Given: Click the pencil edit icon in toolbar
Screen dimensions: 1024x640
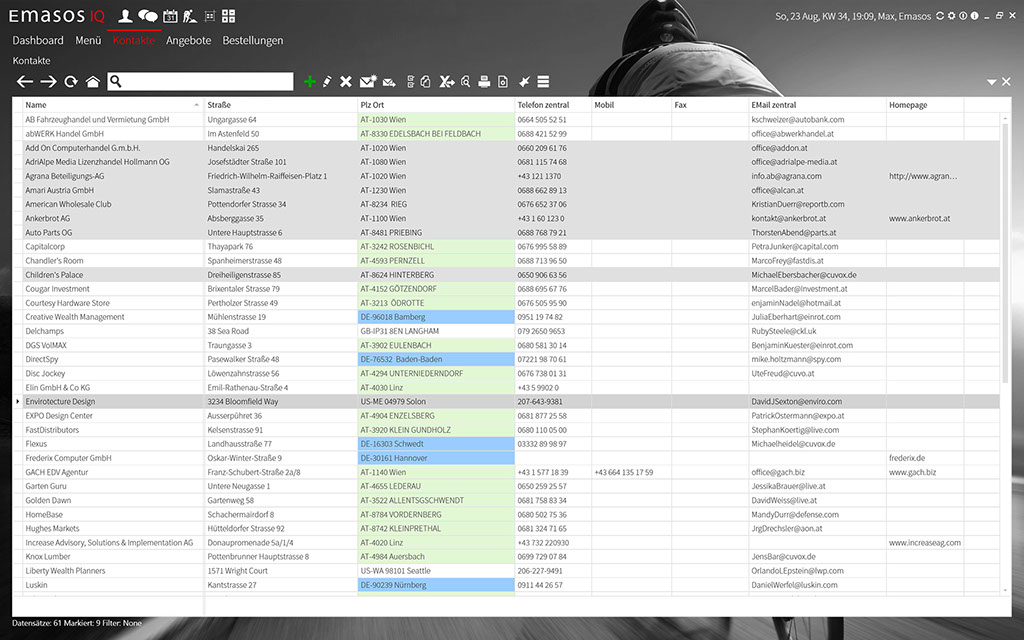Looking at the screenshot, I should pos(327,81).
